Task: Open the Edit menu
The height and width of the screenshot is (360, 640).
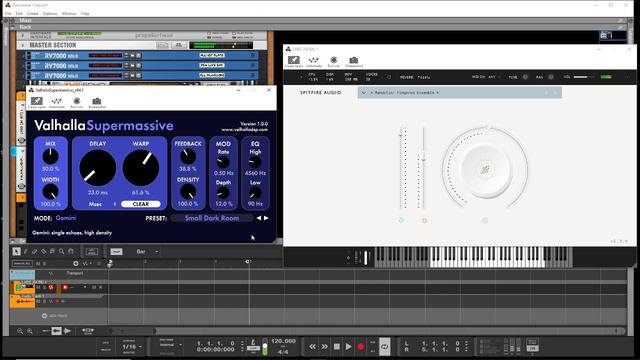Action: point(19,13)
